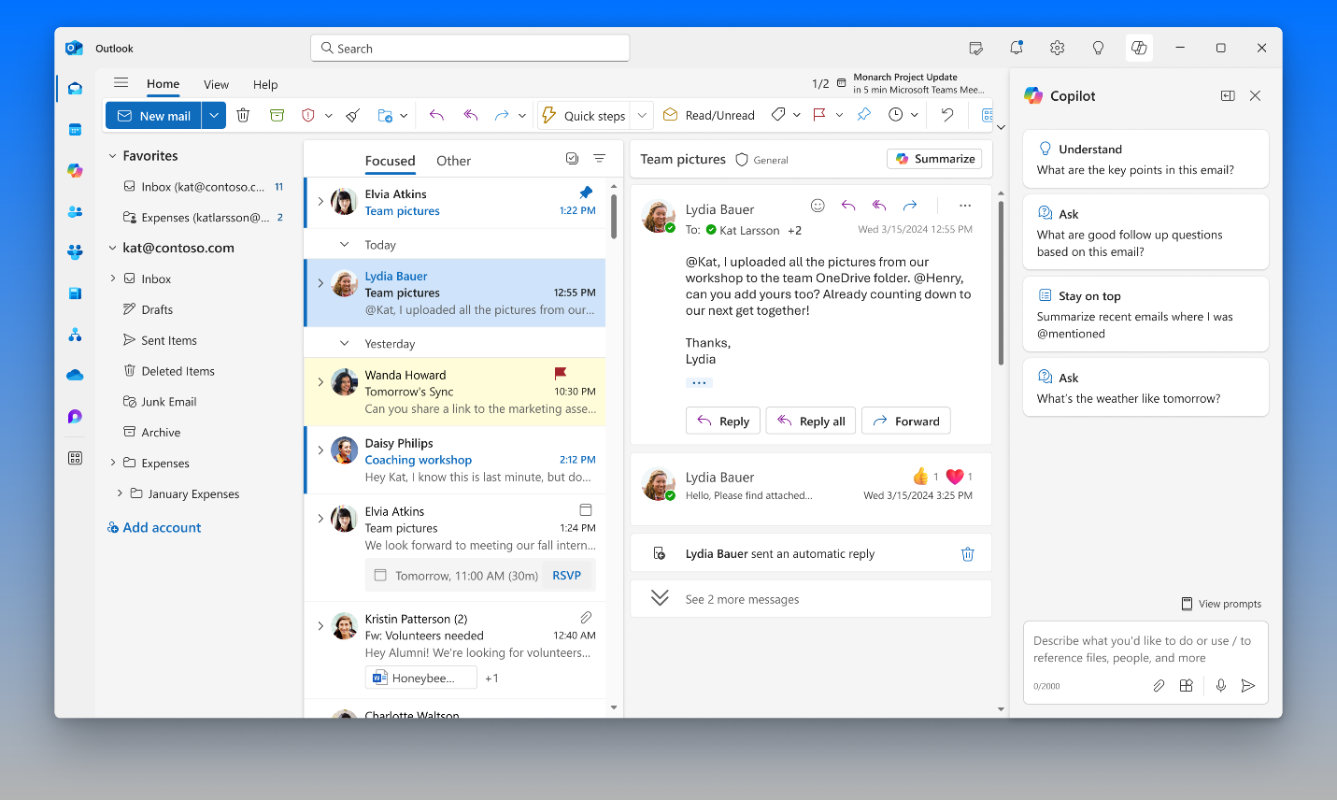Click the Forward button below the message

click(x=906, y=421)
